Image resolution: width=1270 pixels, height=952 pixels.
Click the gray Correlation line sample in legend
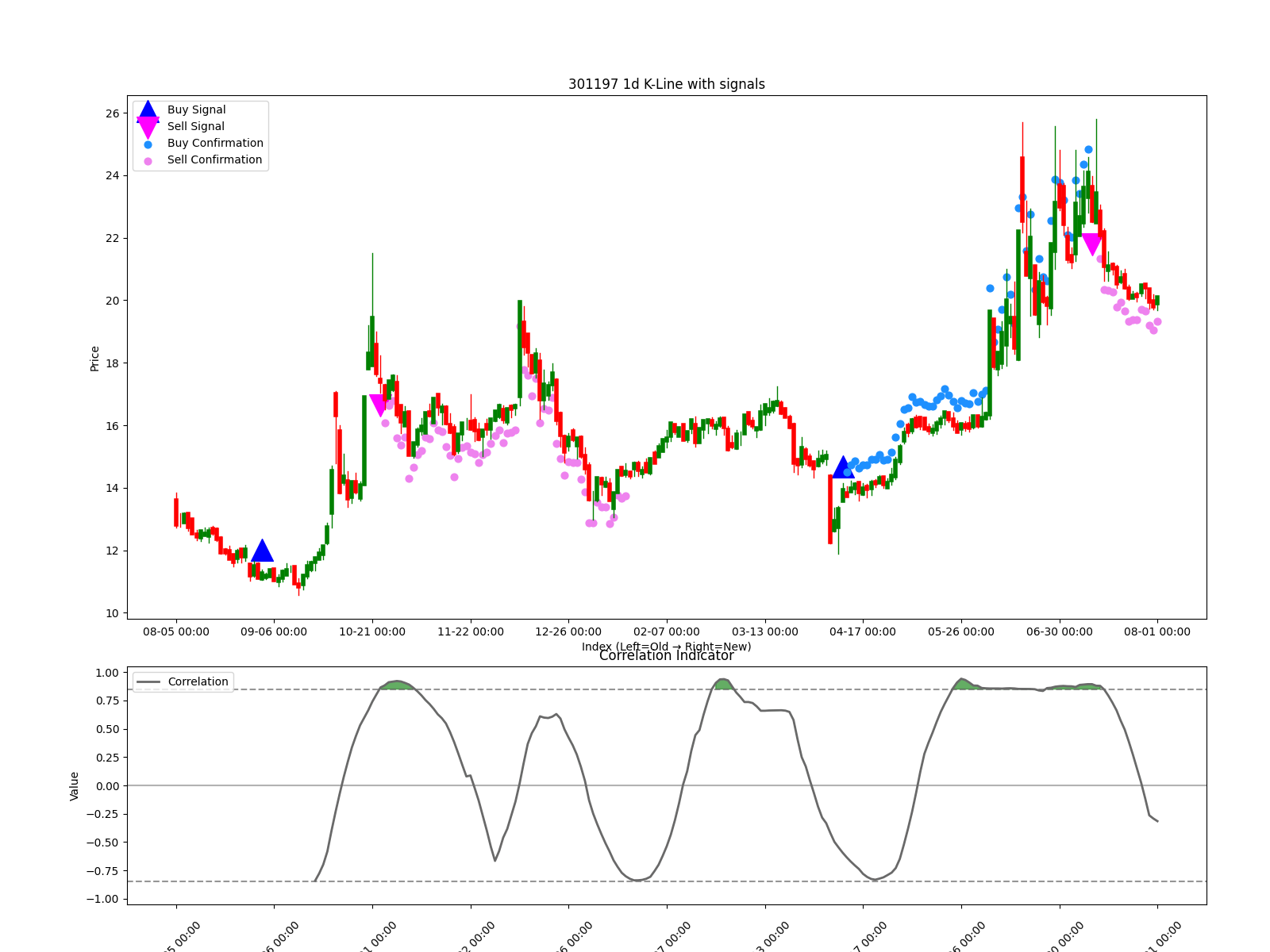coord(148,681)
